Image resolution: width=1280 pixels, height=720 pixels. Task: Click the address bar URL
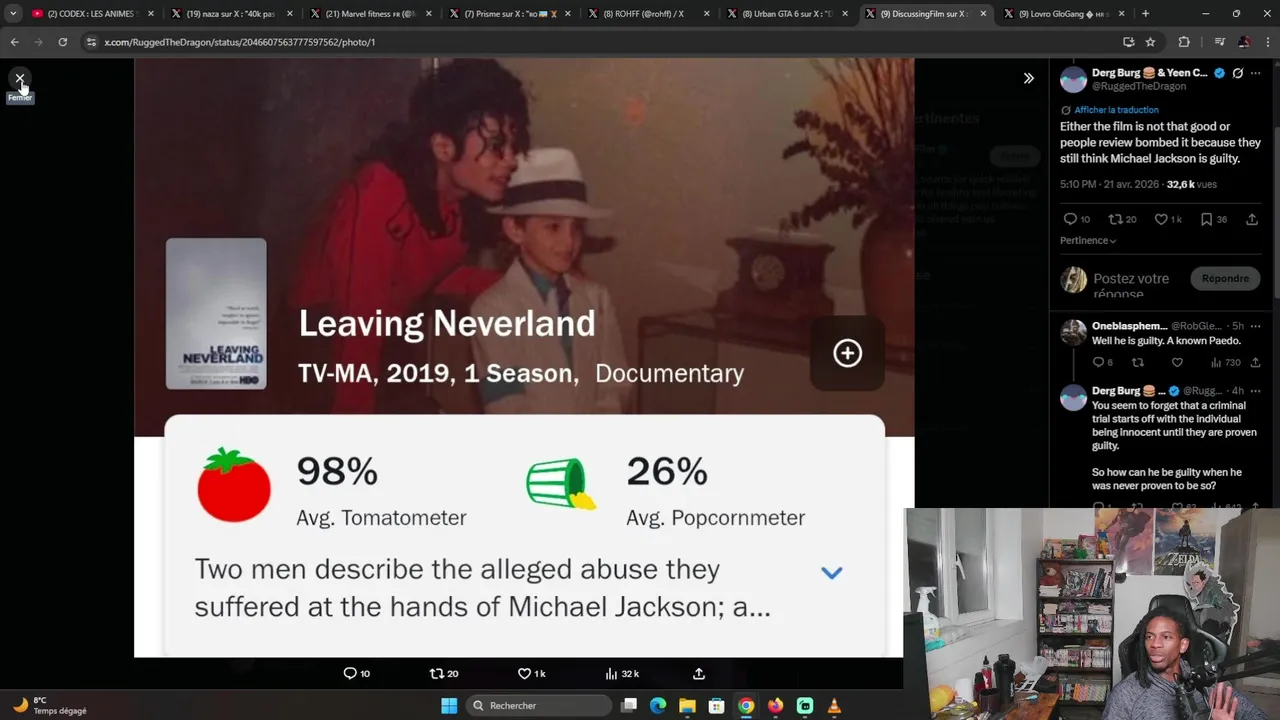click(x=240, y=42)
